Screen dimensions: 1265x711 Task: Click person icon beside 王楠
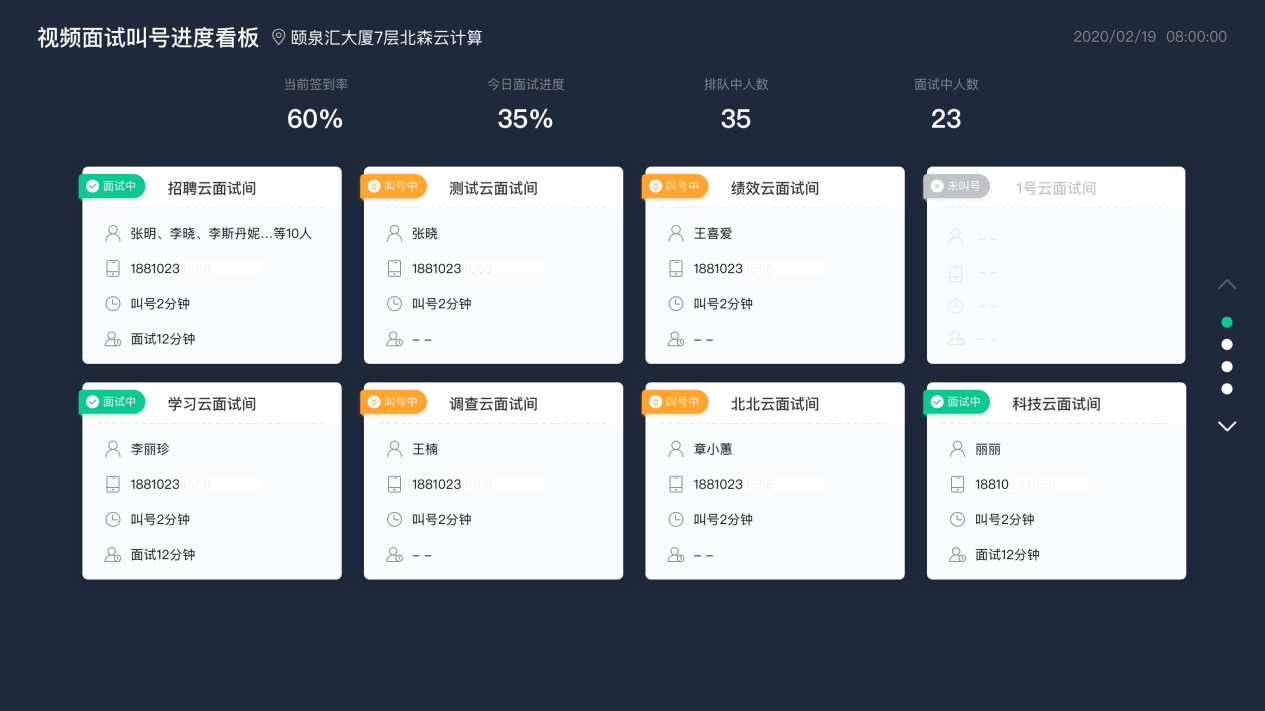pyautogui.click(x=395, y=449)
